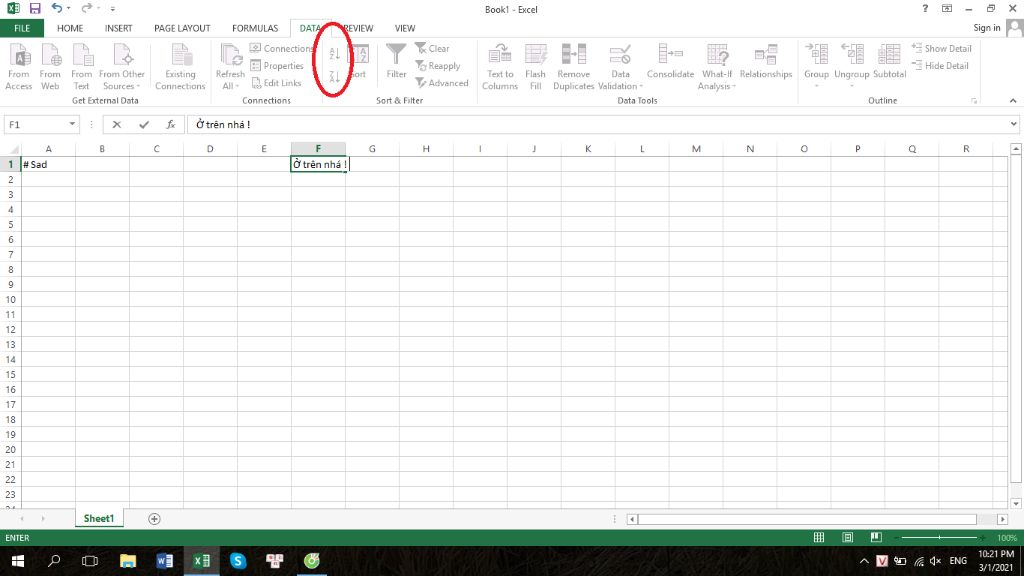This screenshot has height=576, width=1024.
Task: Open Consolidate tool
Action: [x=670, y=62]
